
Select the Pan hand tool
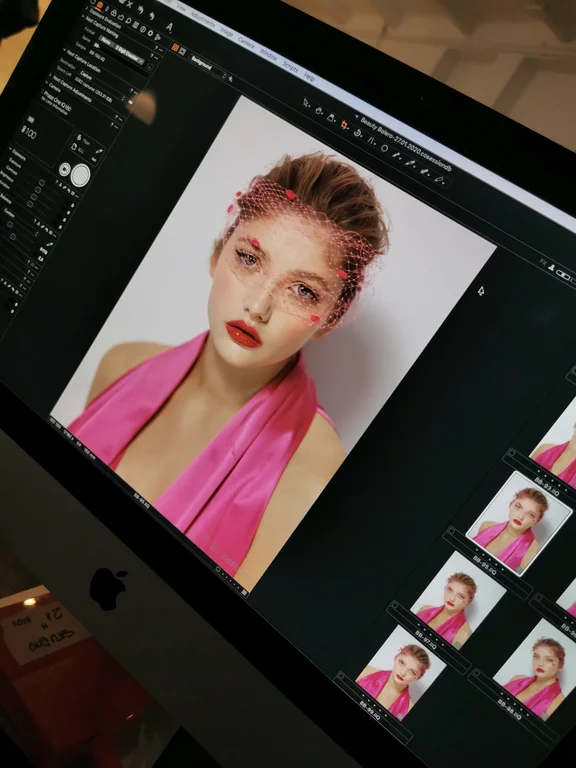coord(319,111)
